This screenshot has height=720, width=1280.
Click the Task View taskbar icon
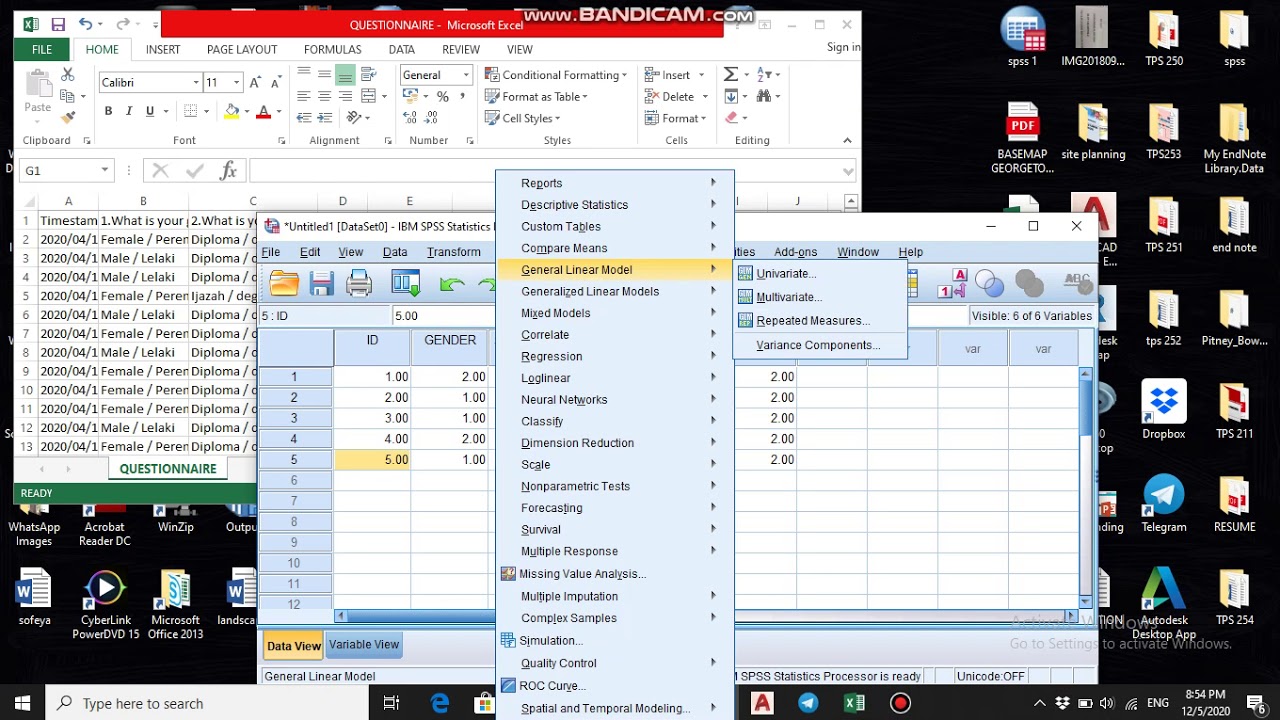click(x=392, y=703)
